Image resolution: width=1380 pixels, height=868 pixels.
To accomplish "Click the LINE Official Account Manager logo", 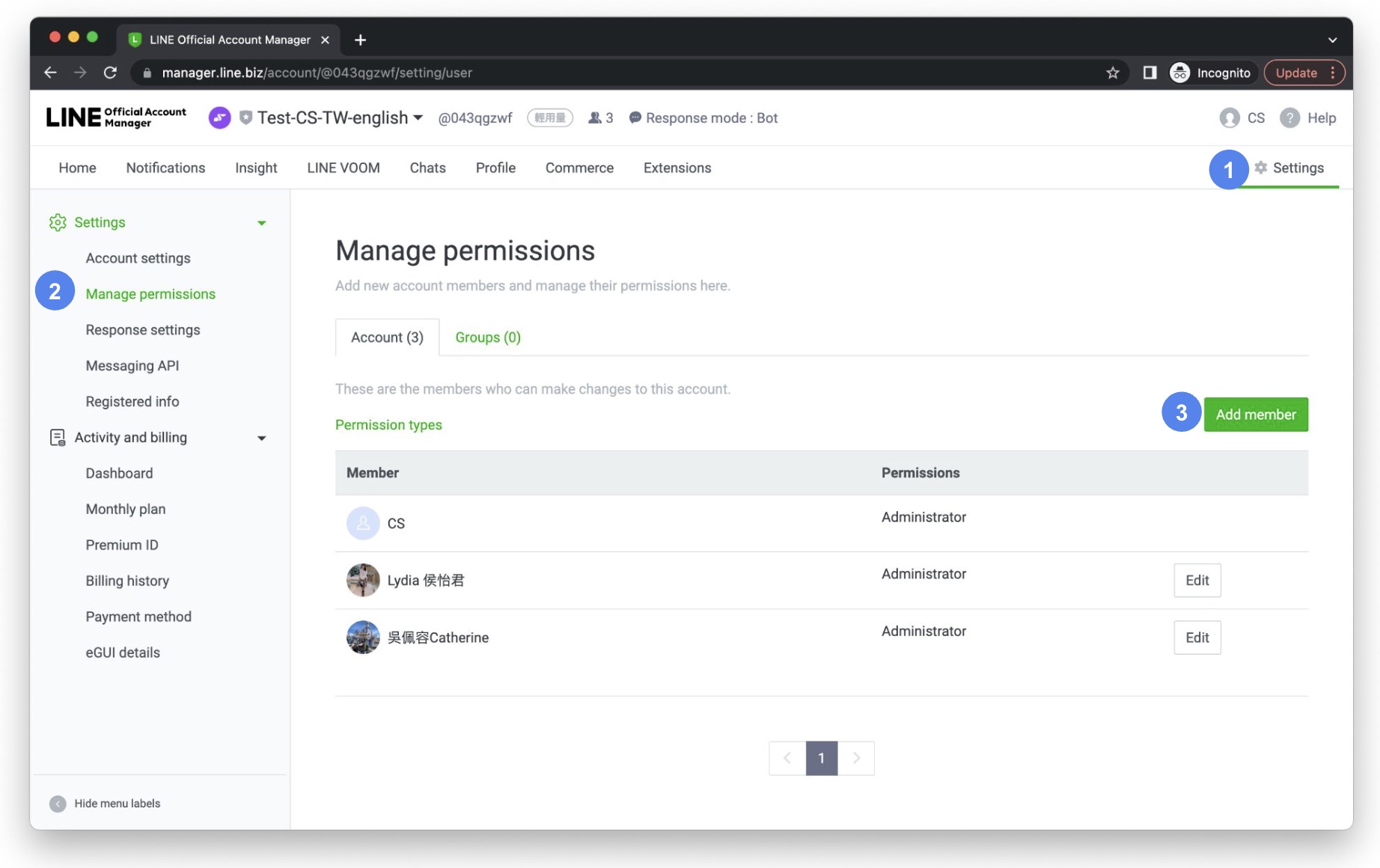I will pos(116,117).
